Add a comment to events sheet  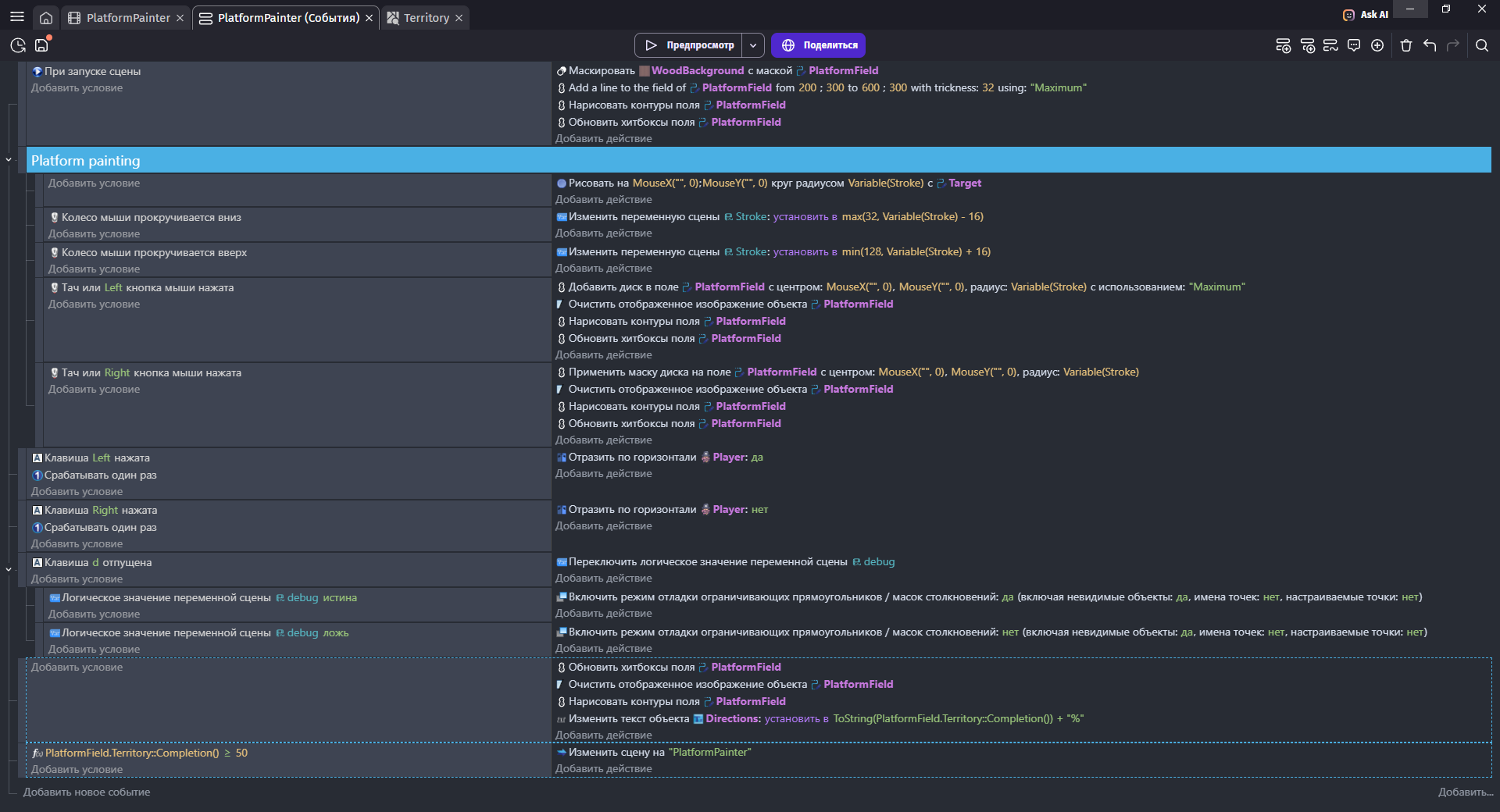[1354, 45]
